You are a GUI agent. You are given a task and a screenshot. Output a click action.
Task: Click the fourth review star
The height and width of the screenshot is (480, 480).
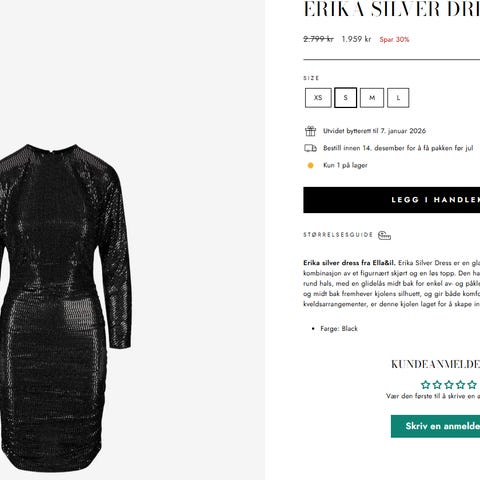point(460,385)
